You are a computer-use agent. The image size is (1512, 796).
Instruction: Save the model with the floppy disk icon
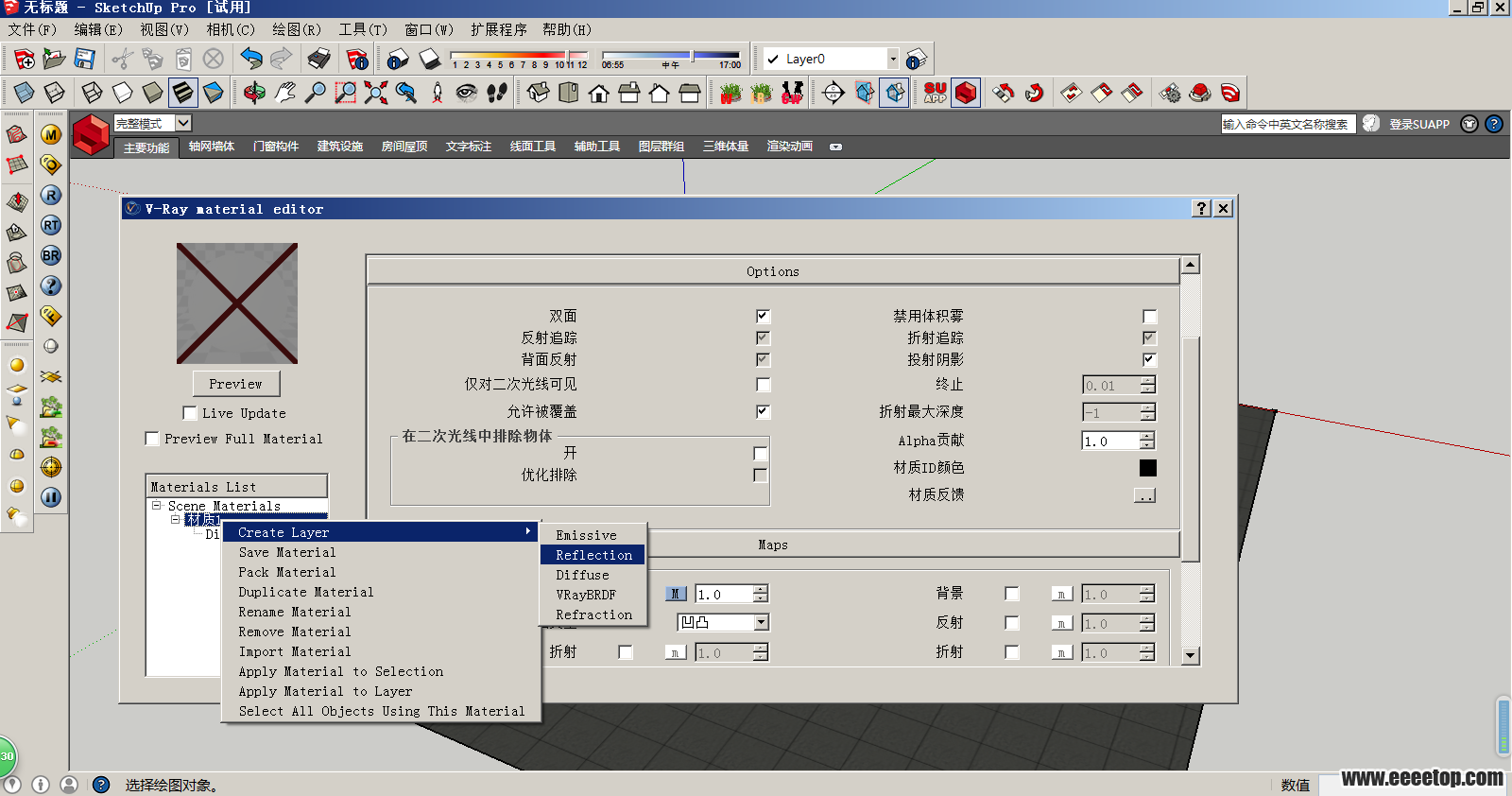coord(85,59)
